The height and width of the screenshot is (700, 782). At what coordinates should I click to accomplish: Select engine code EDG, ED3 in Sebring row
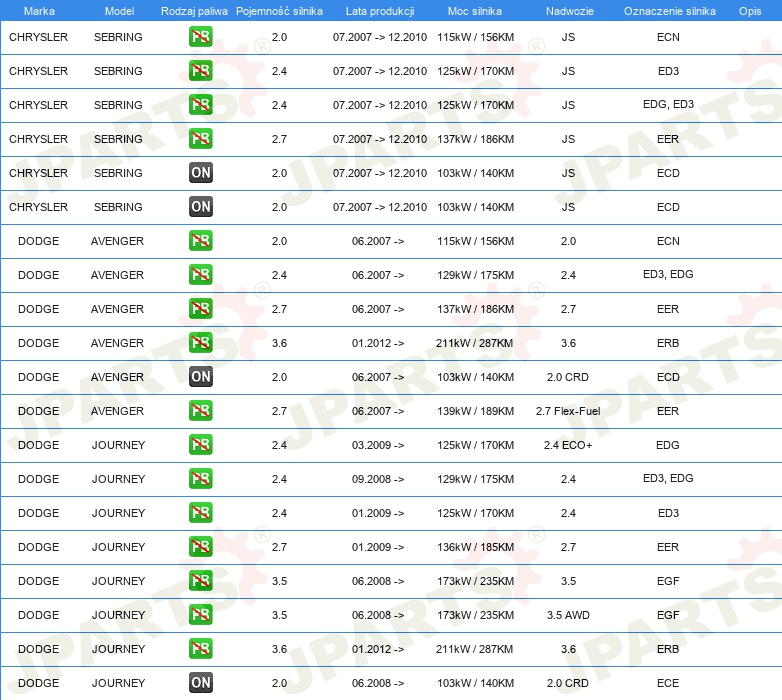(x=668, y=104)
